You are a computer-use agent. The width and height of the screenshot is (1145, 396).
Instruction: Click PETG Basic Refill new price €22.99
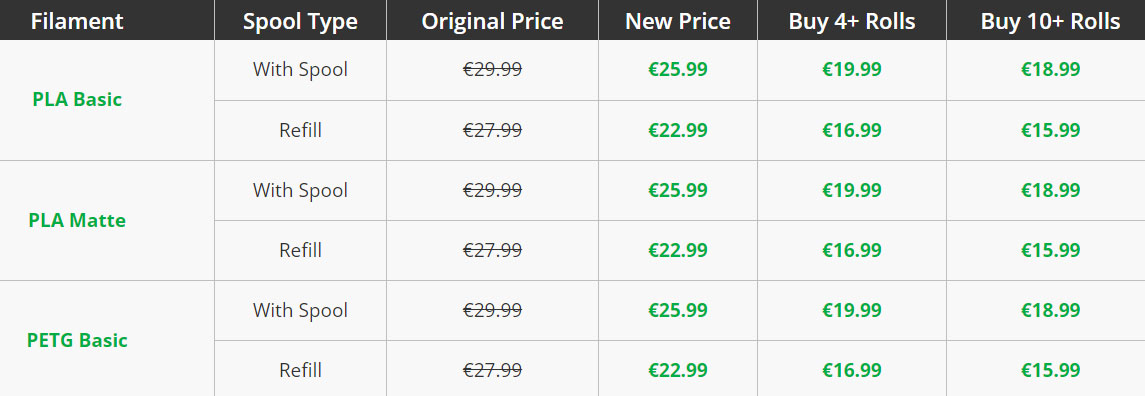pos(678,370)
